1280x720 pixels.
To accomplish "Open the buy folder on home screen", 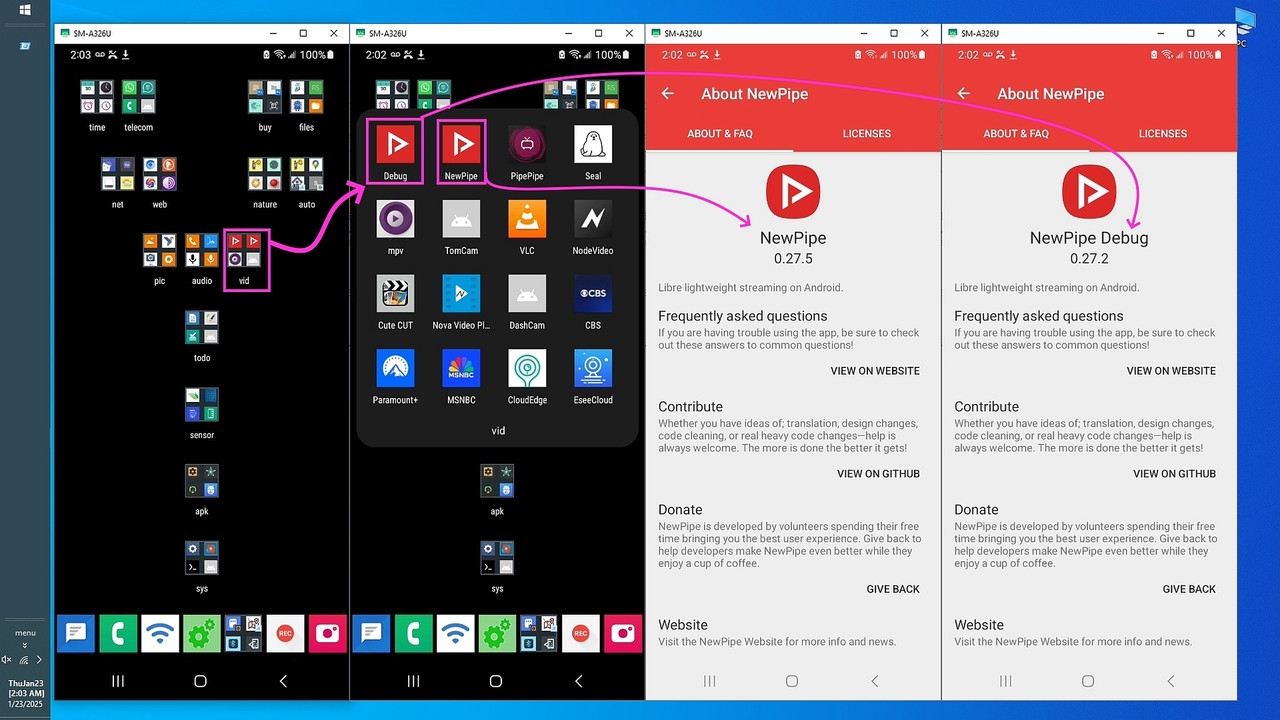I will click(x=265, y=97).
